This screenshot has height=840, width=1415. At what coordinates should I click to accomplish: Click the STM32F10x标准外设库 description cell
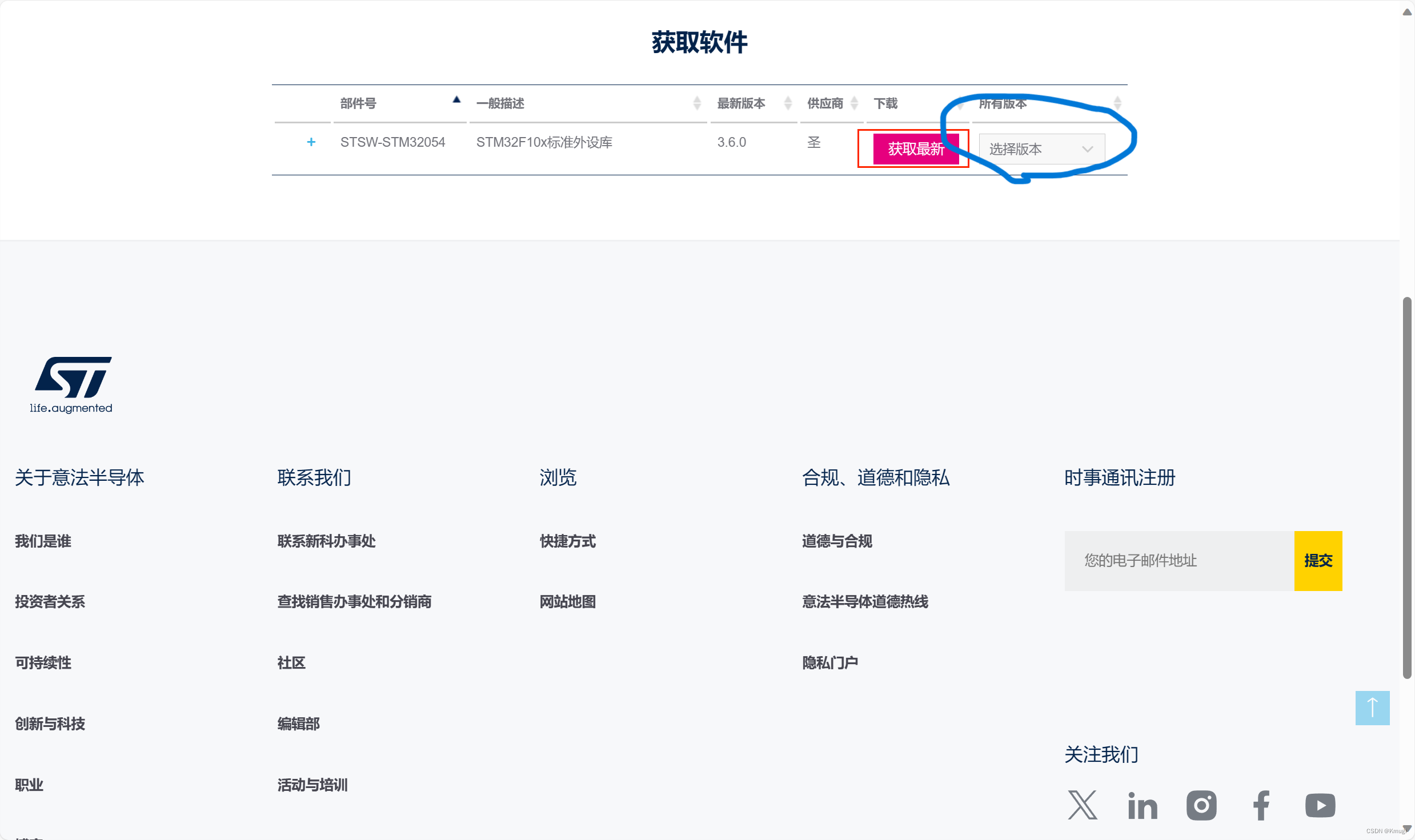(x=544, y=142)
